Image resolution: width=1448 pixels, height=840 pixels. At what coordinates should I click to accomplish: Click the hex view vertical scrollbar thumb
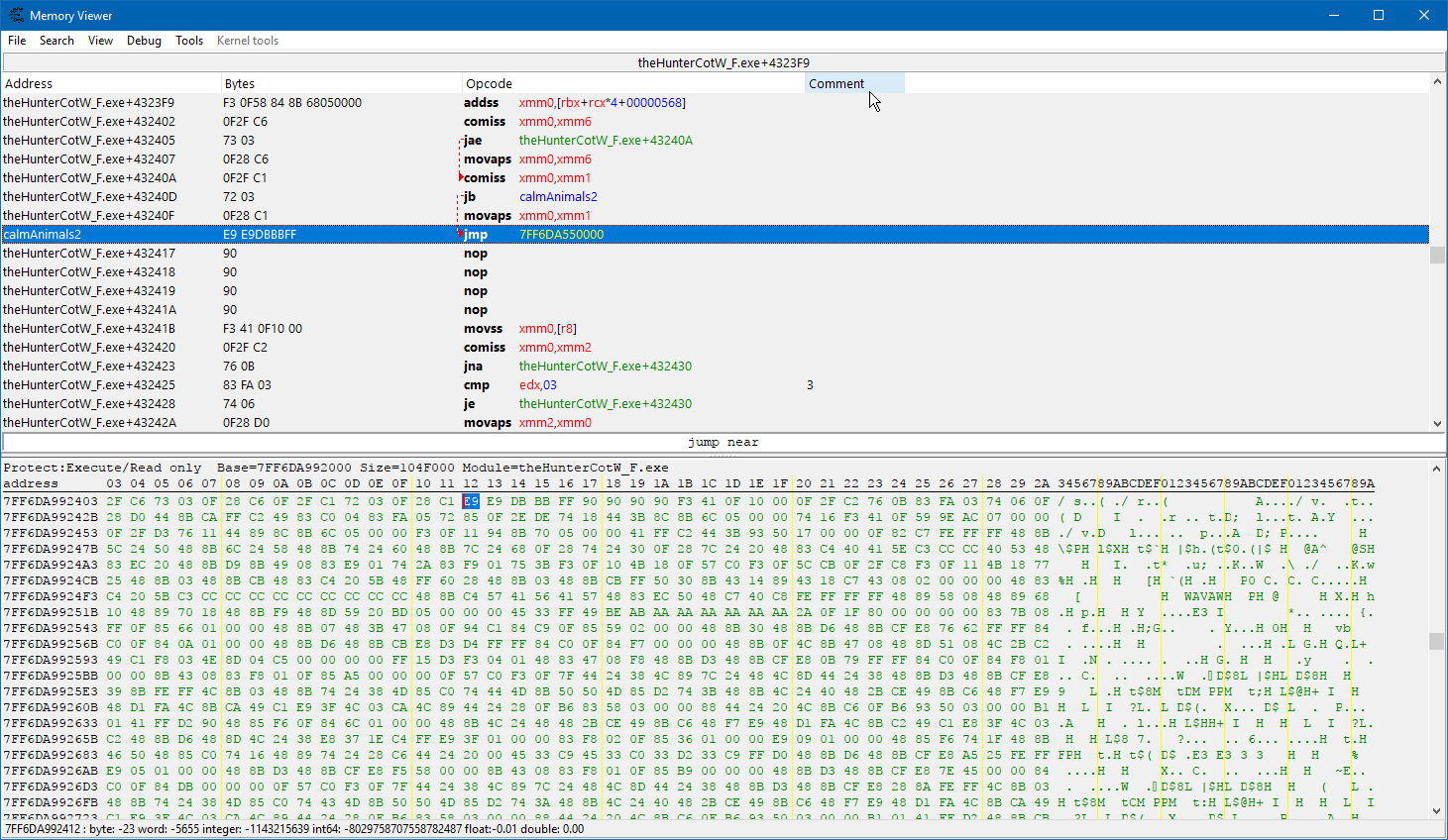tap(1437, 642)
